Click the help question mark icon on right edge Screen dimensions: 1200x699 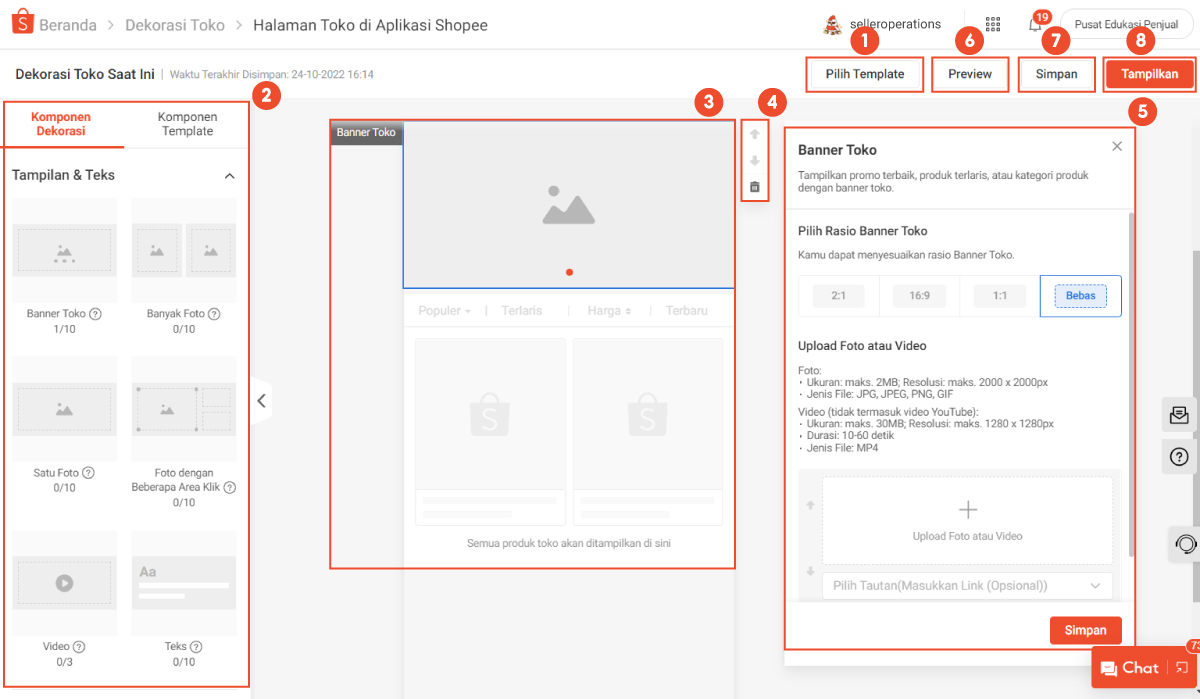click(x=1178, y=457)
